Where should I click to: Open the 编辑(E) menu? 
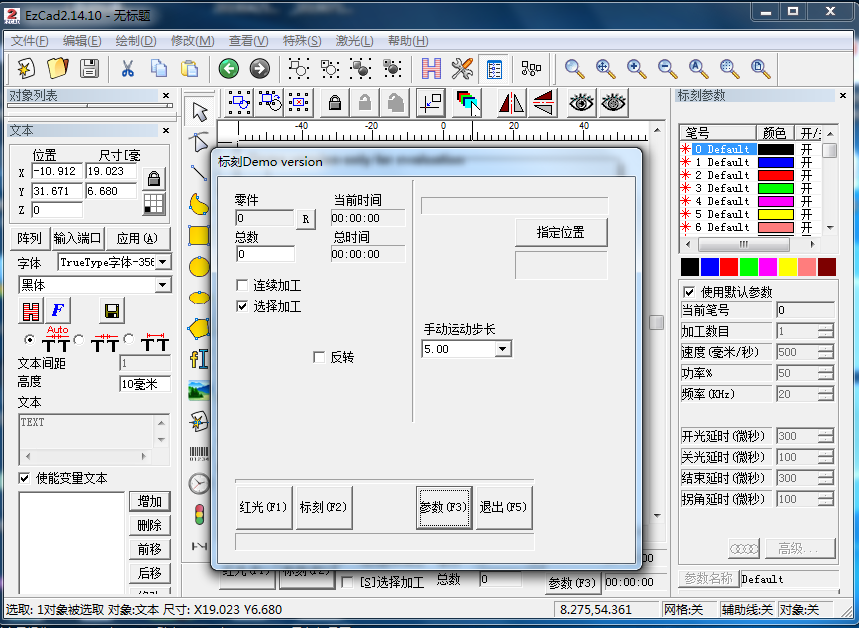[x=82, y=41]
